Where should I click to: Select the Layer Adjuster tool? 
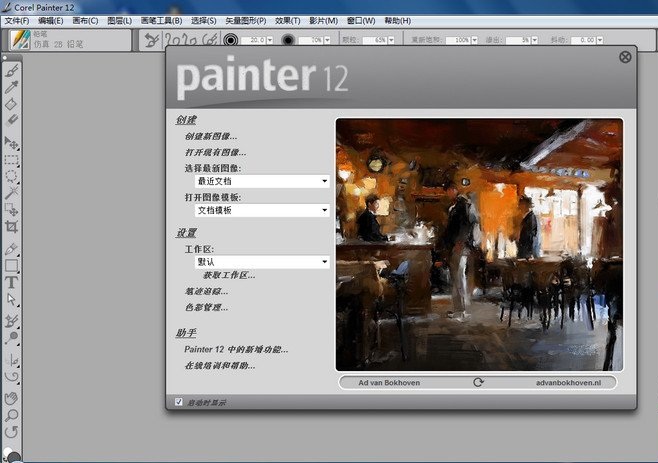[11, 143]
